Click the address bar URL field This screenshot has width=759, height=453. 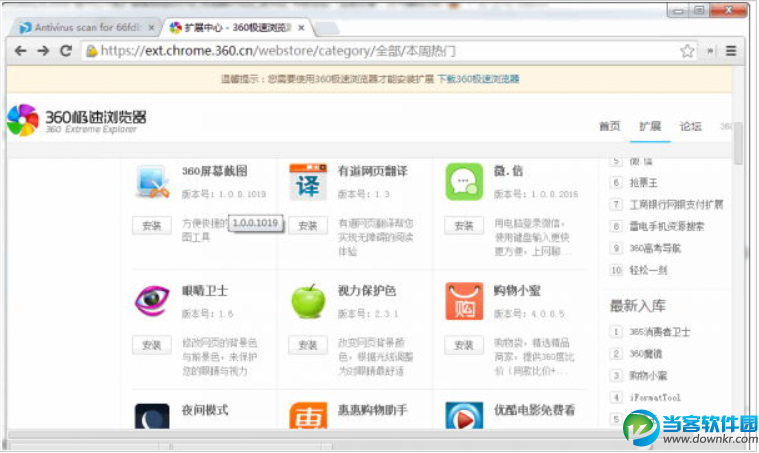coord(390,51)
